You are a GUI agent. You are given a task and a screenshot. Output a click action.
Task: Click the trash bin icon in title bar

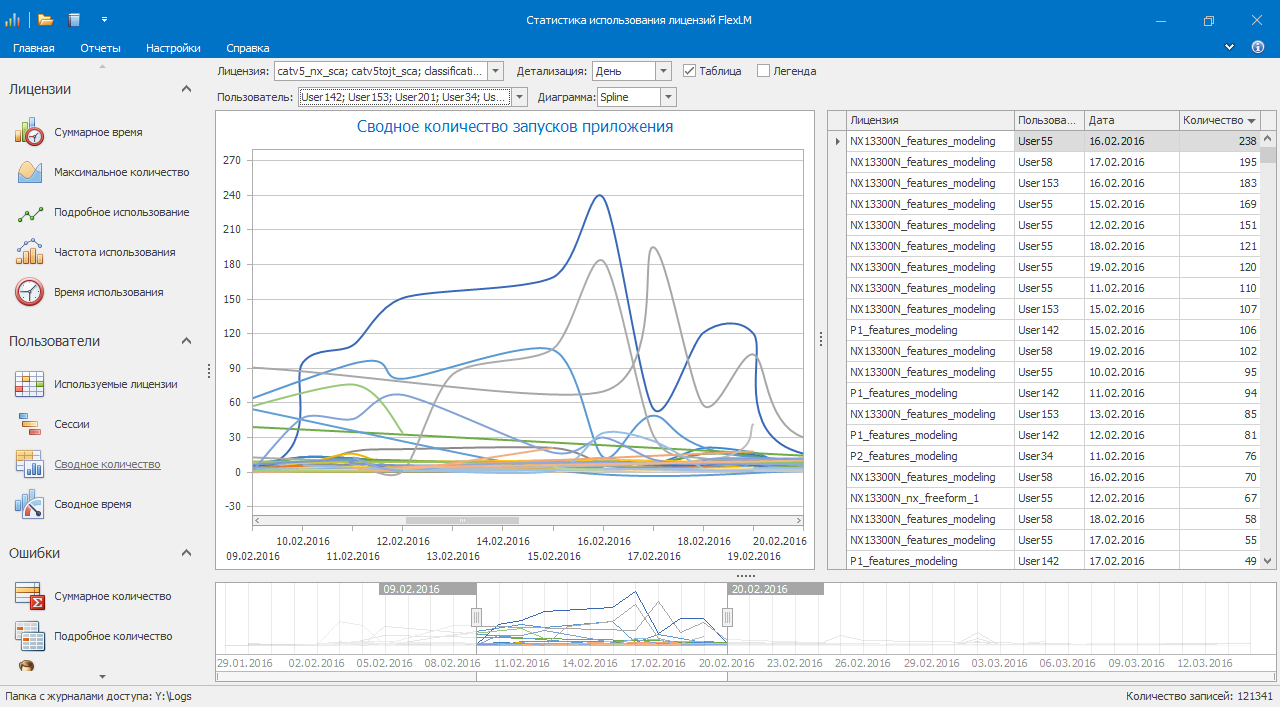coord(74,20)
